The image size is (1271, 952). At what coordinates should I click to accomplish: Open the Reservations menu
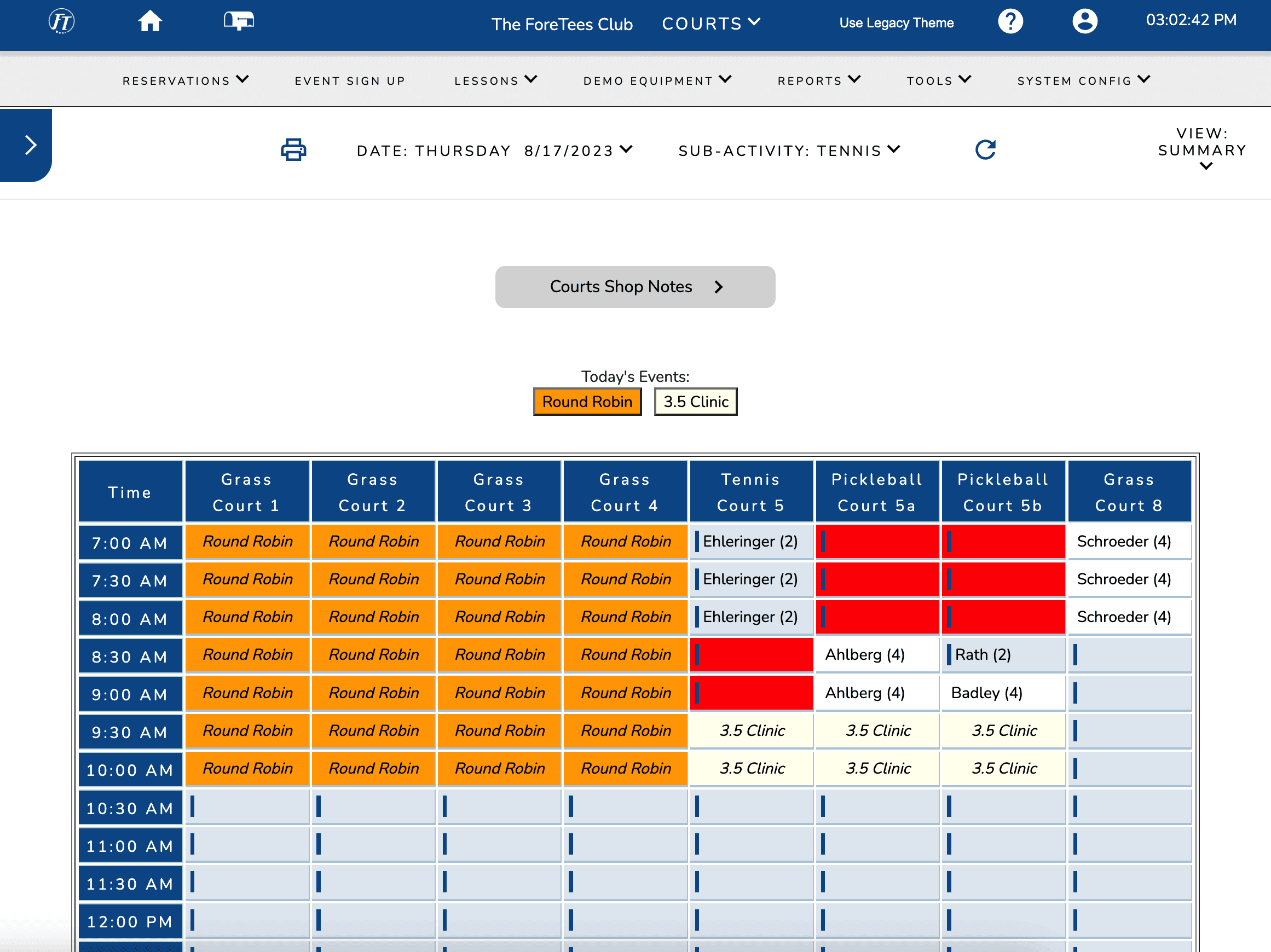tap(185, 80)
